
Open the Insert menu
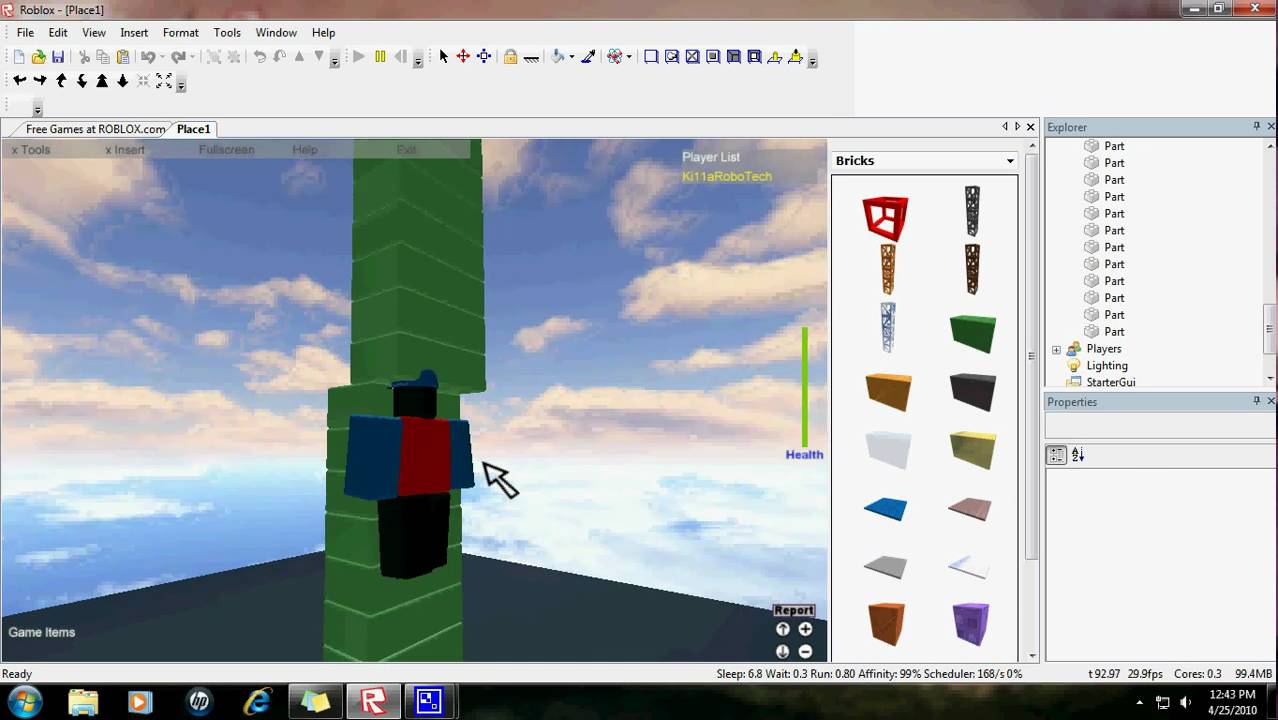click(134, 33)
